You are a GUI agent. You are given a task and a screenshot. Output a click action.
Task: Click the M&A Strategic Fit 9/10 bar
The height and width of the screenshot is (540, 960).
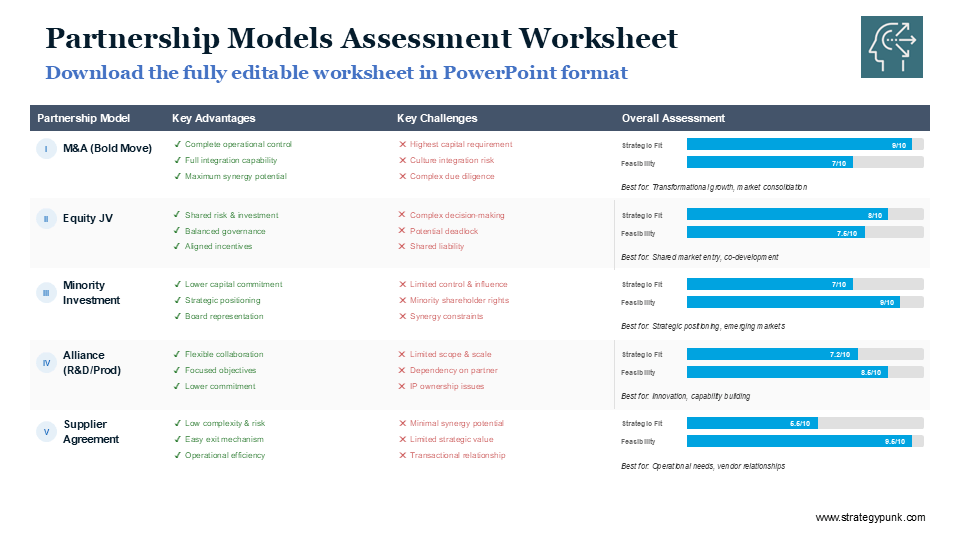pyautogui.click(x=798, y=145)
